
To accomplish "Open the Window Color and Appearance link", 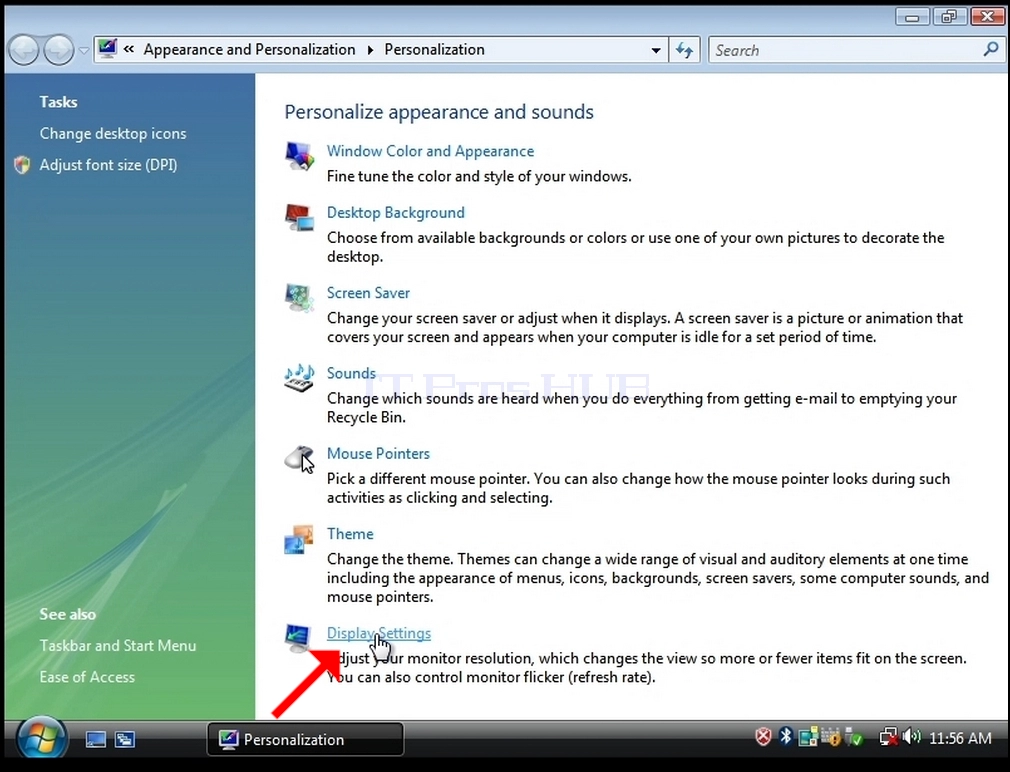I will 430,151.
